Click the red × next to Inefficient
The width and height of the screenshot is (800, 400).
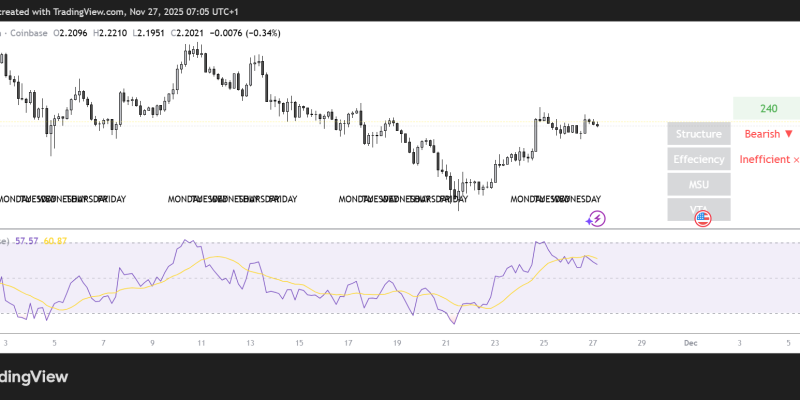tap(796, 159)
